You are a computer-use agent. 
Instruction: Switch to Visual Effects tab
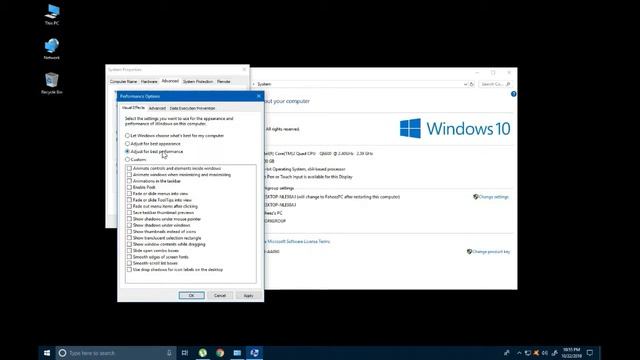(133, 108)
